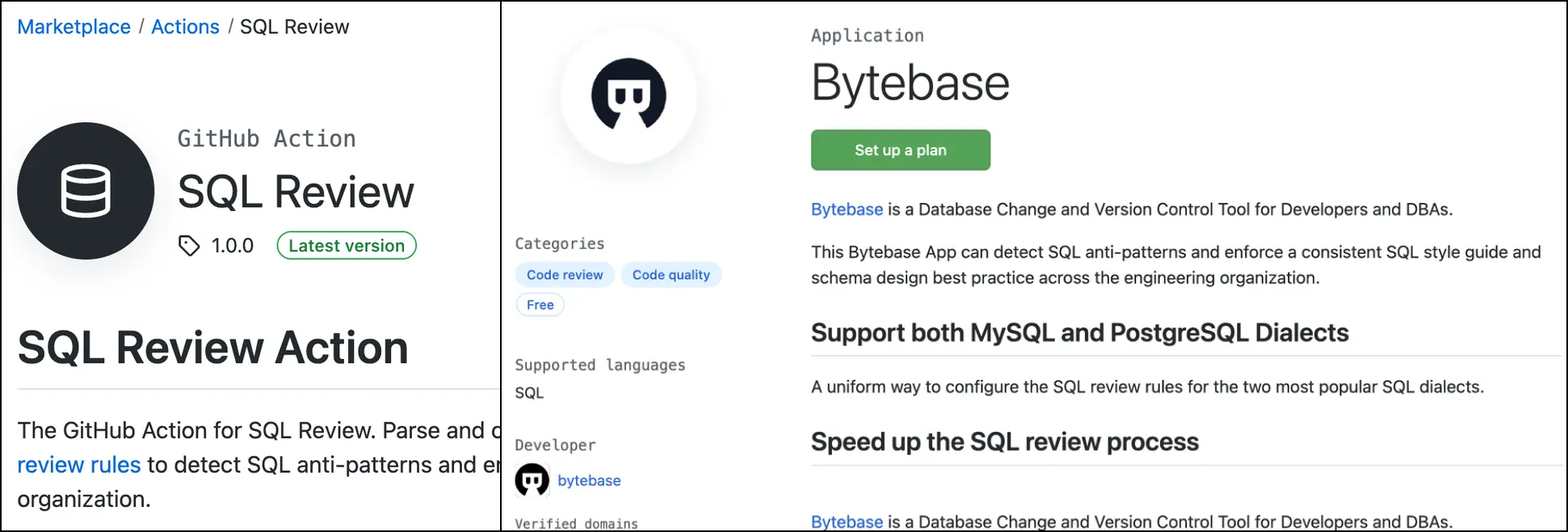Open the review rules link
The width and height of the screenshot is (1568, 532).
click(x=79, y=465)
